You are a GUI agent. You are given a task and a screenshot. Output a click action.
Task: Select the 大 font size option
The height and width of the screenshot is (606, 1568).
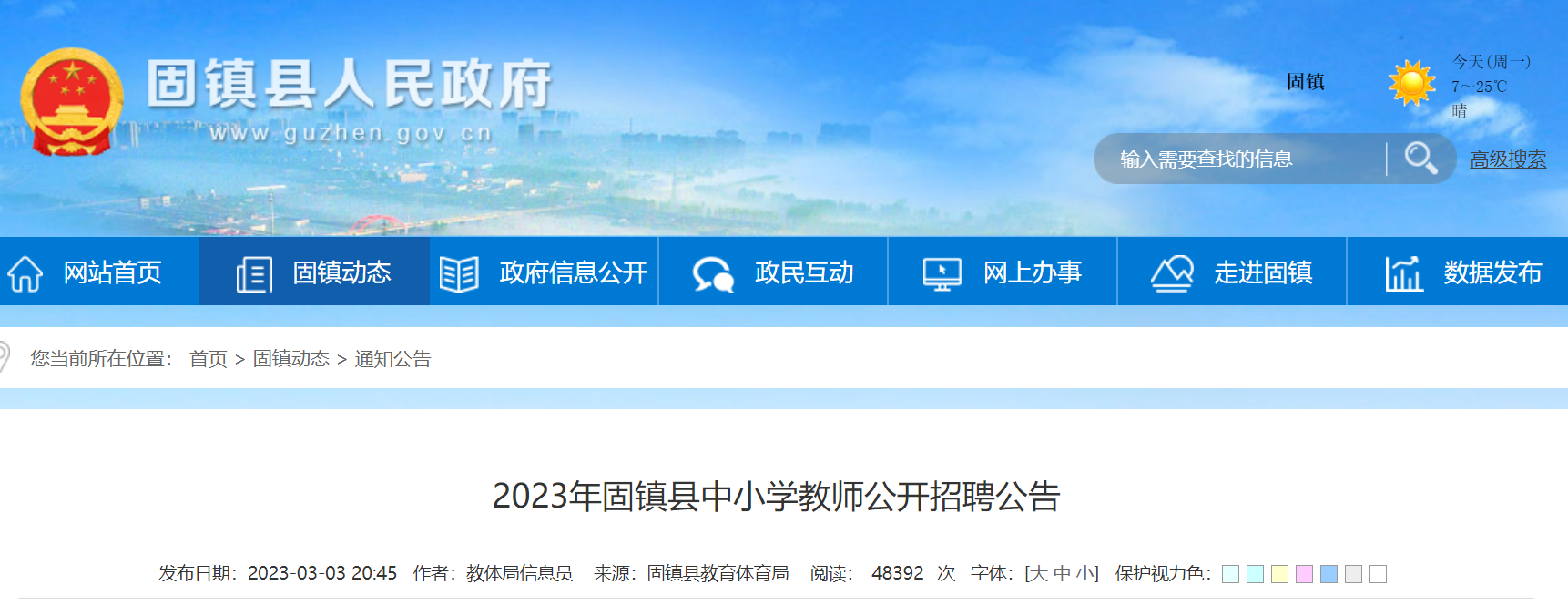pyautogui.click(x=1038, y=573)
